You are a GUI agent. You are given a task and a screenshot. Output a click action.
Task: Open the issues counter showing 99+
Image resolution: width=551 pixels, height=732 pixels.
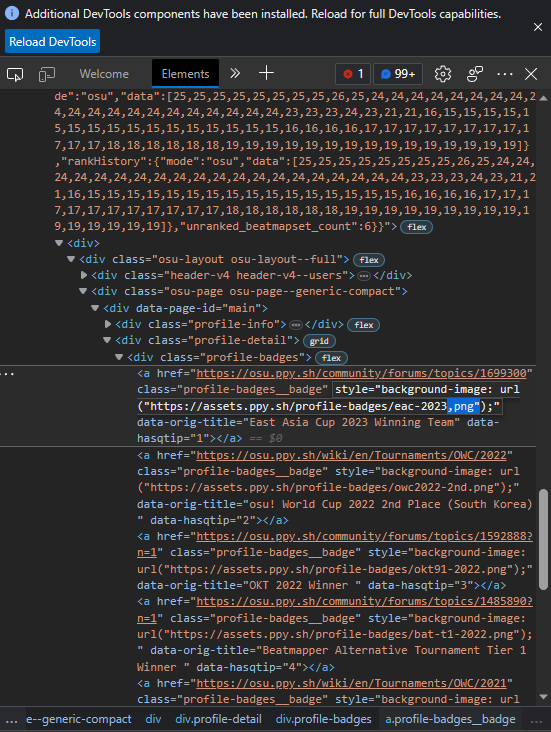click(398, 74)
